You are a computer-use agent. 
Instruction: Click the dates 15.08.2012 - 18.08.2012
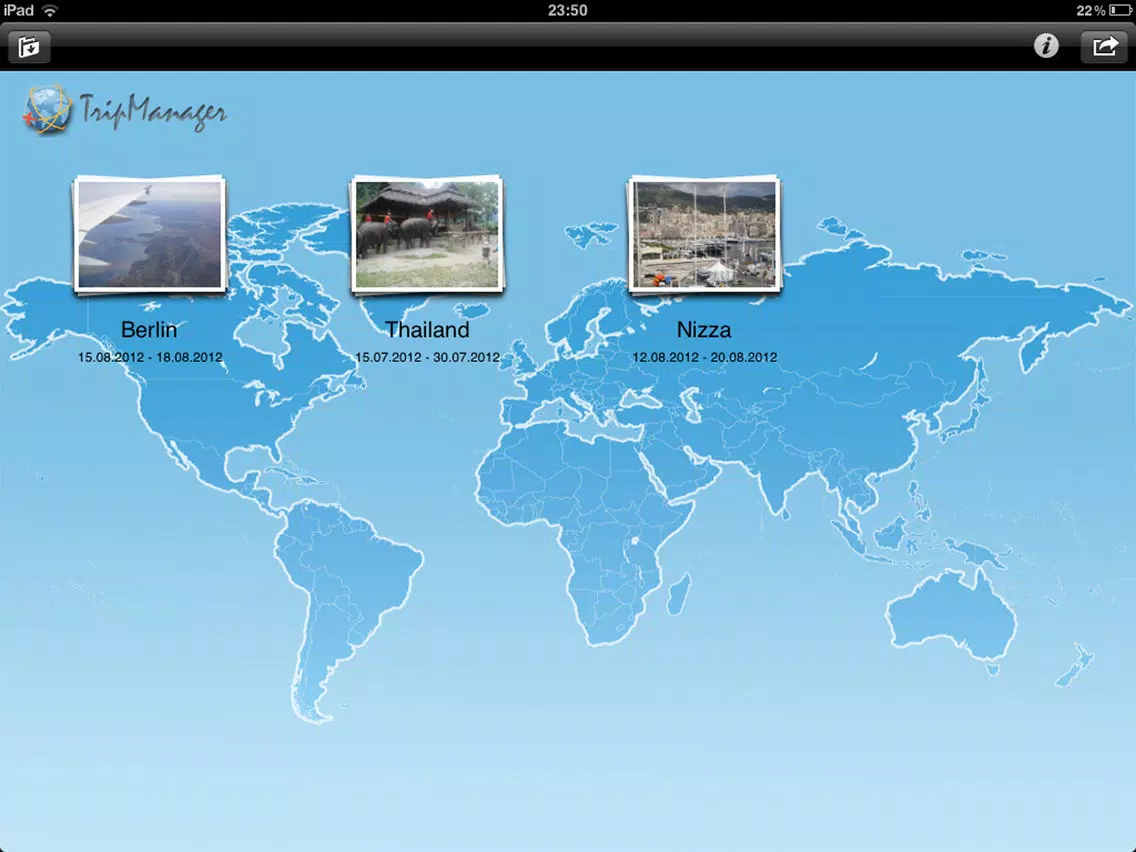pos(150,357)
